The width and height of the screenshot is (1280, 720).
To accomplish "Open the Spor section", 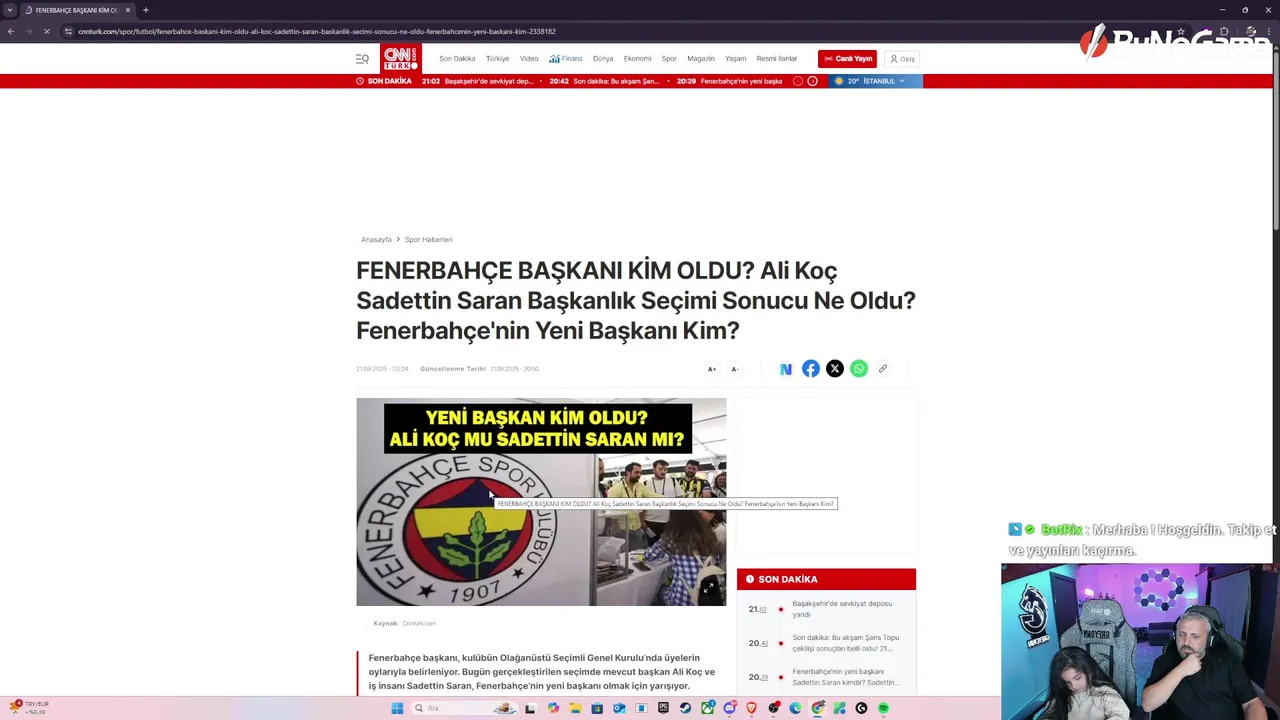I will (x=669, y=59).
